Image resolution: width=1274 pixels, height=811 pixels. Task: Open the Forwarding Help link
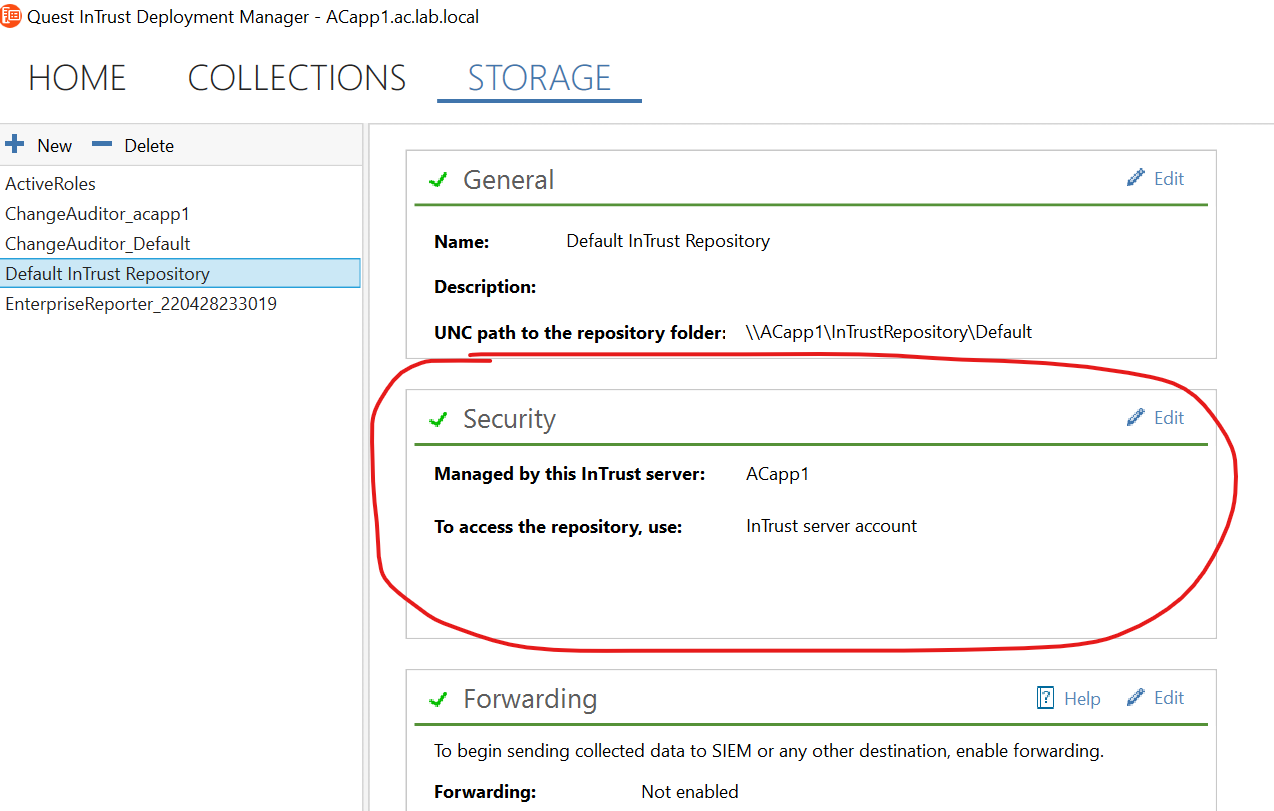(1082, 699)
